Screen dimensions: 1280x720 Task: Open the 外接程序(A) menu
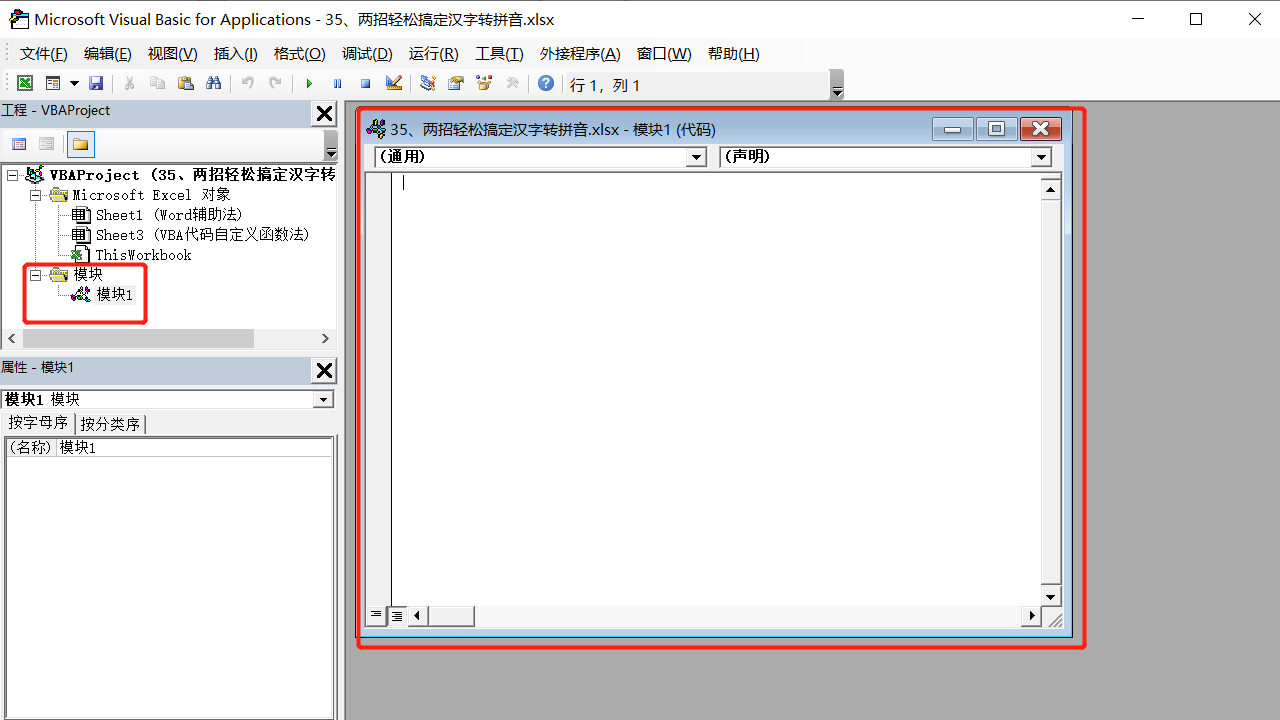coord(580,54)
